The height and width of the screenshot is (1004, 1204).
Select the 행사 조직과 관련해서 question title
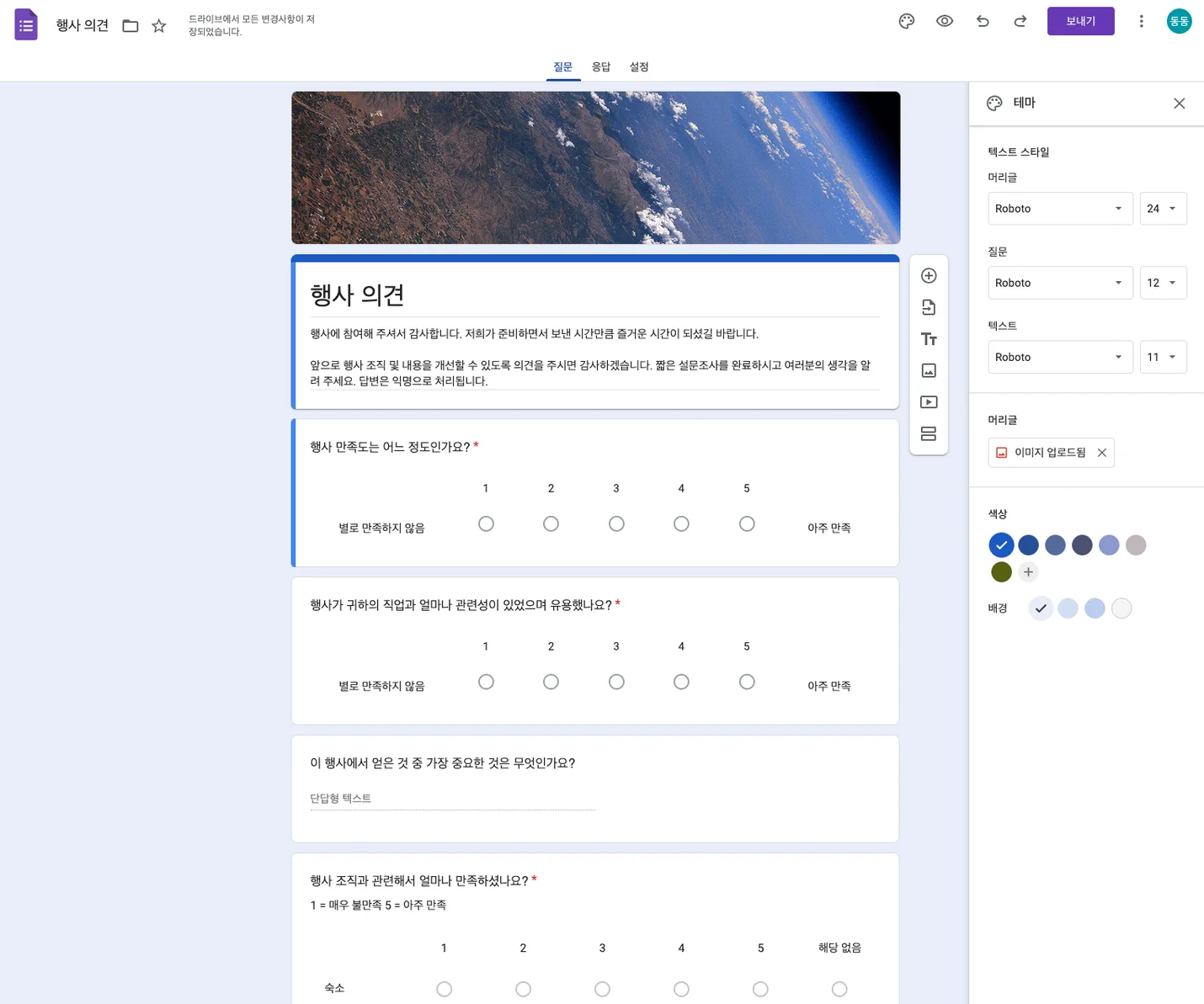pos(418,881)
